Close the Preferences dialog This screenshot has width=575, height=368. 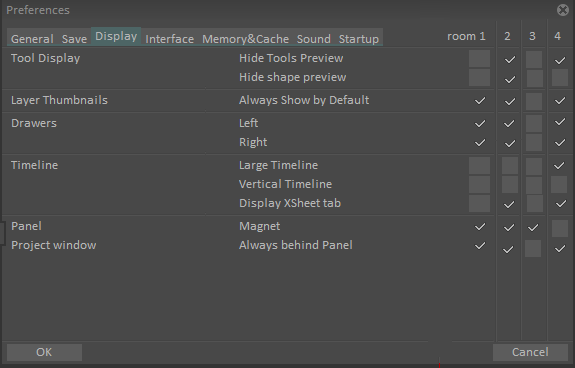[x=563, y=10]
